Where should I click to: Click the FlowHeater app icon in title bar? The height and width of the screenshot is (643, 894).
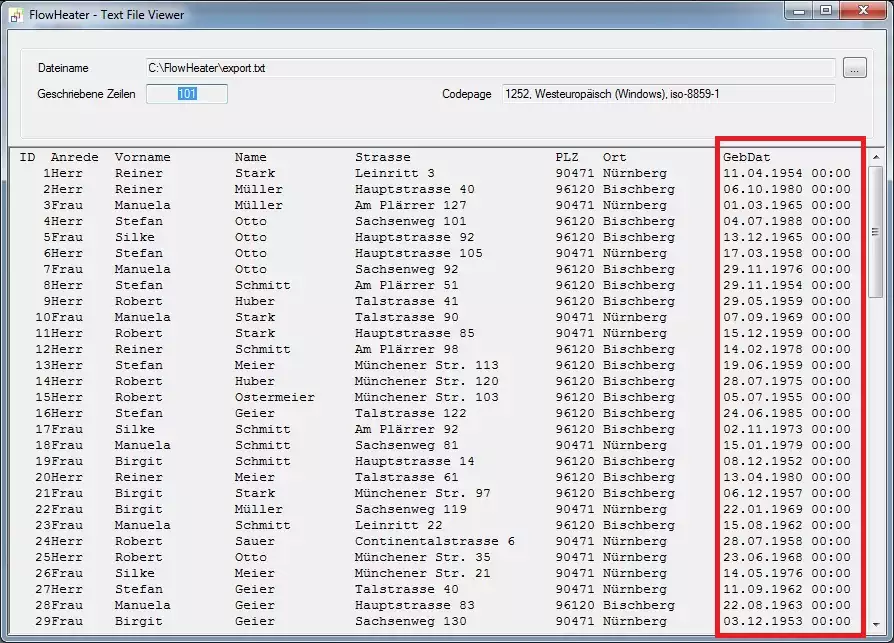16,15
